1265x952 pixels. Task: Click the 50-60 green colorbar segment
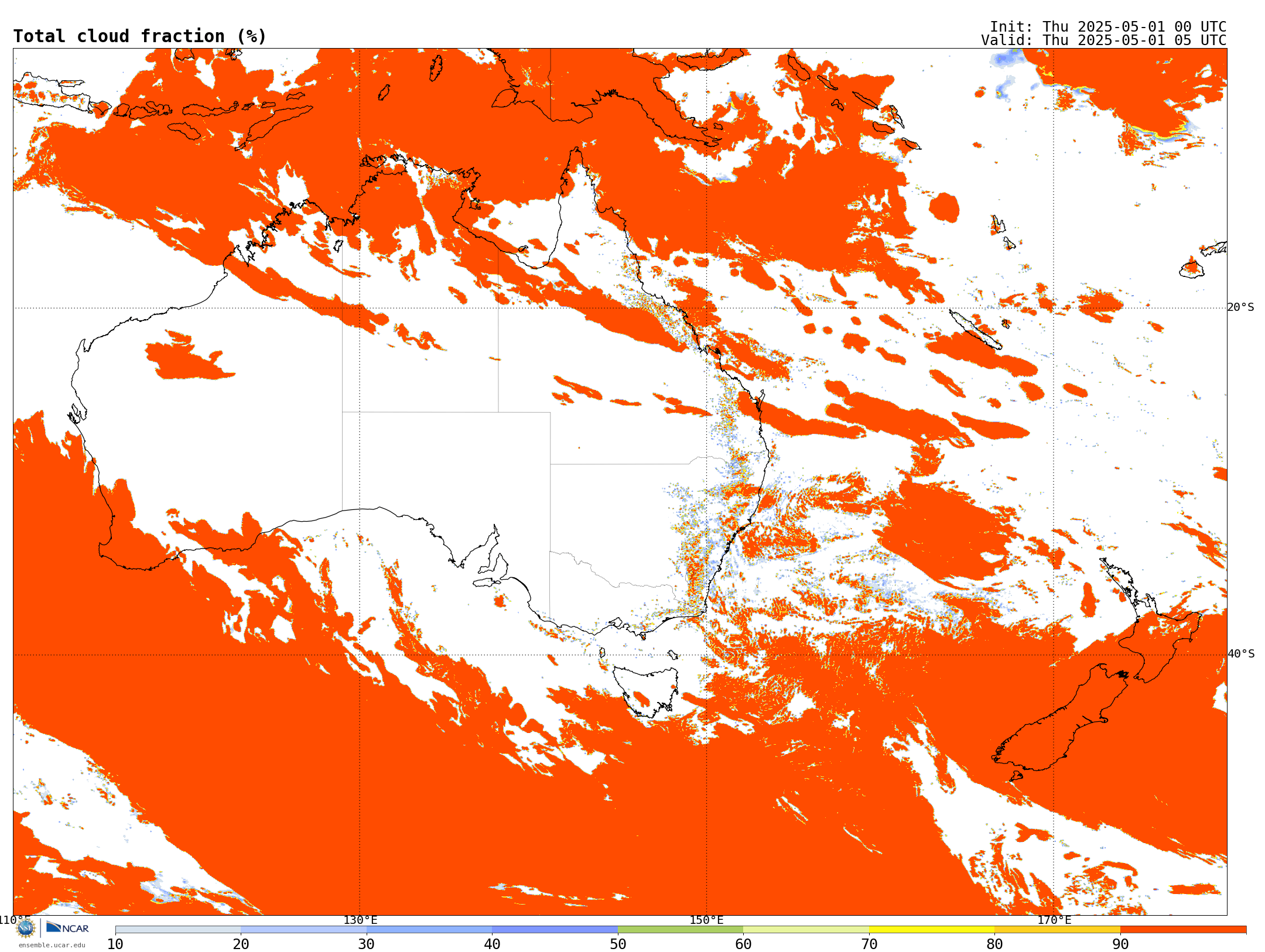(681, 930)
